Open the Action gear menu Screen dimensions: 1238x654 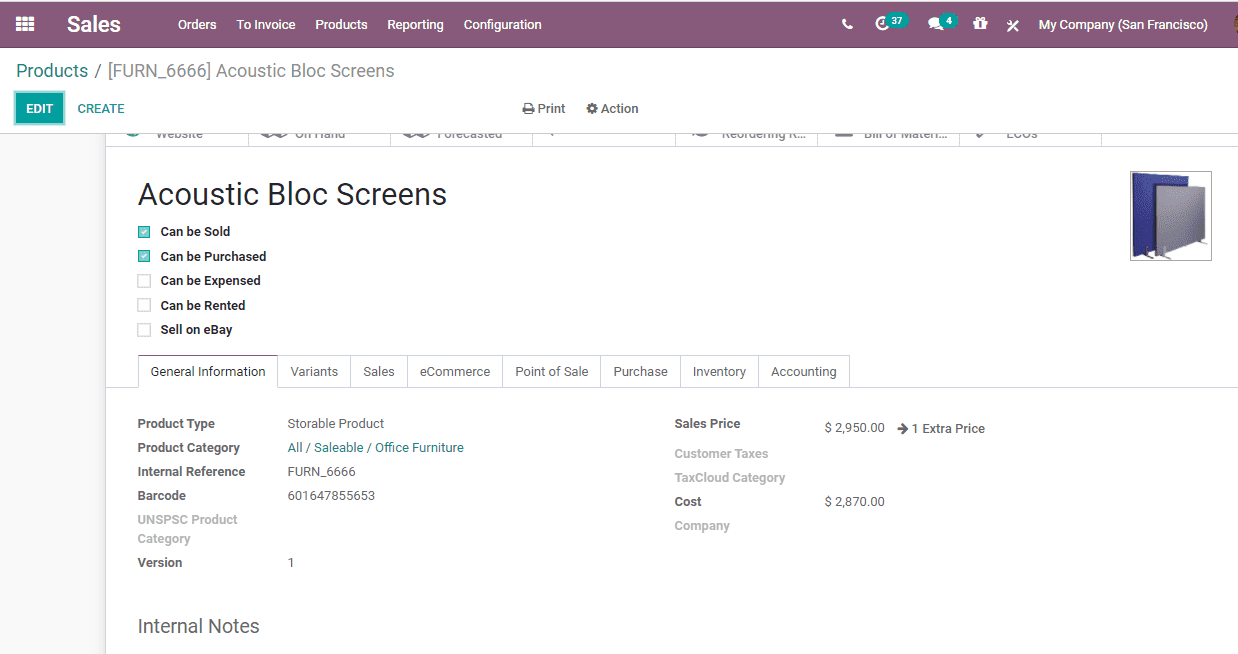[612, 109]
